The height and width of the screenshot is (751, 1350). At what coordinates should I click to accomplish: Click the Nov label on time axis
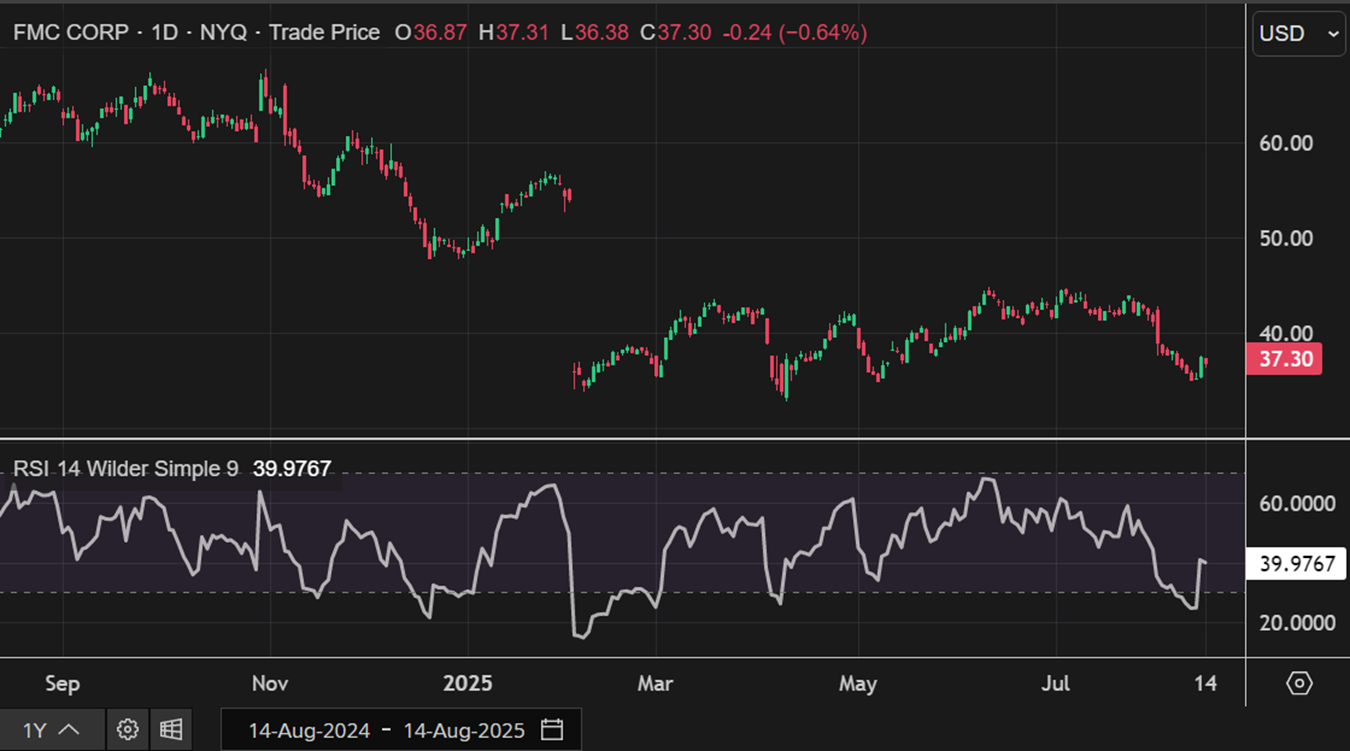pyautogui.click(x=270, y=684)
